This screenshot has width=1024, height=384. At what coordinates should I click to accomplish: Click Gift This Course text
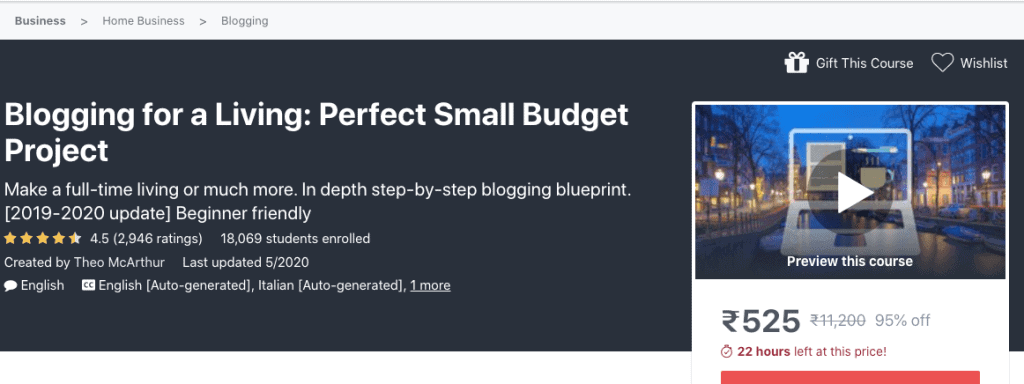point(865,63)
